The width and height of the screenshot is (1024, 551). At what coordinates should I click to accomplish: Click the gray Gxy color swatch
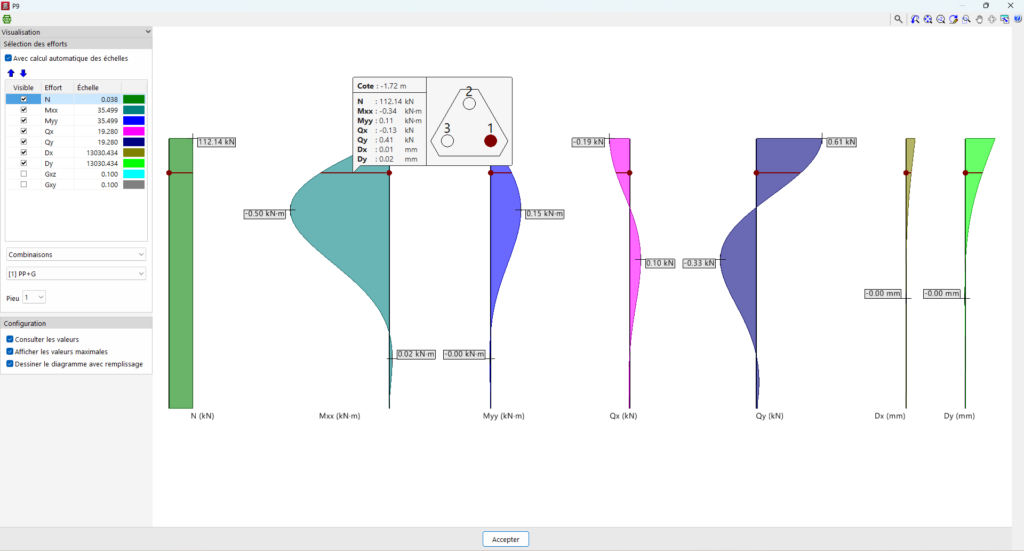[x=134, y=184]
